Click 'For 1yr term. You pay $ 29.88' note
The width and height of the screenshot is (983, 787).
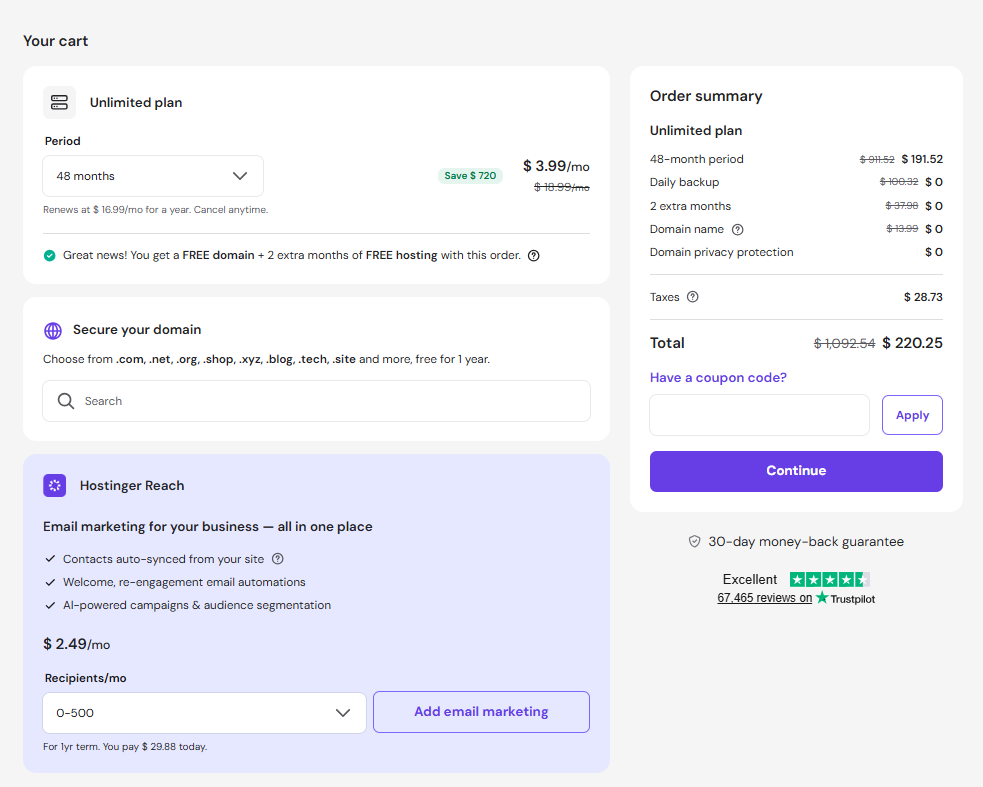[125, 747]
